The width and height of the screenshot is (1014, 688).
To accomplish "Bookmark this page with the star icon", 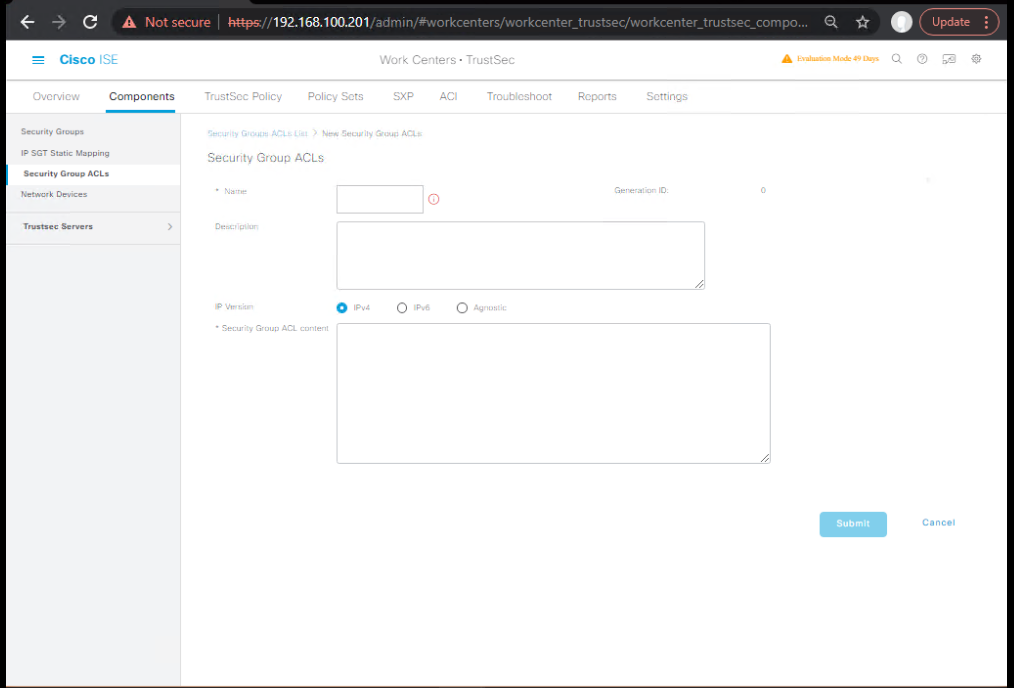I will coord(863,22).
